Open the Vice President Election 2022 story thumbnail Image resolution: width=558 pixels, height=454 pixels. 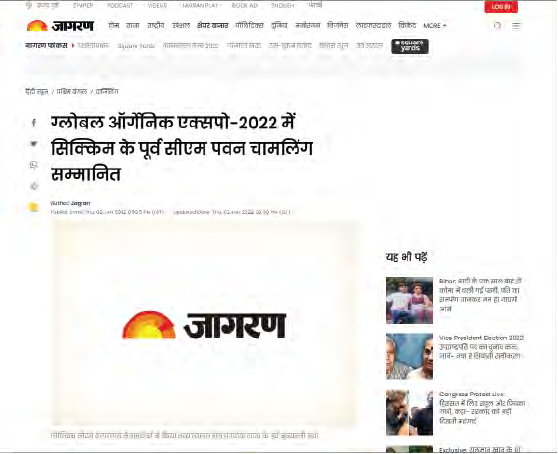[x=409, y=356]
